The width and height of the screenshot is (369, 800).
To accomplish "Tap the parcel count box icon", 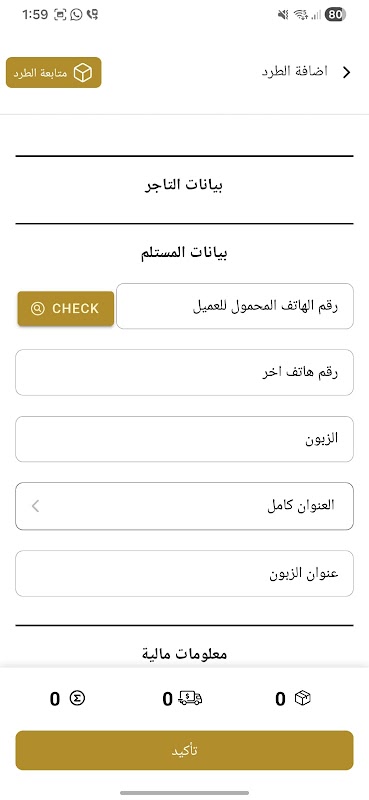I will coord(303,698).
